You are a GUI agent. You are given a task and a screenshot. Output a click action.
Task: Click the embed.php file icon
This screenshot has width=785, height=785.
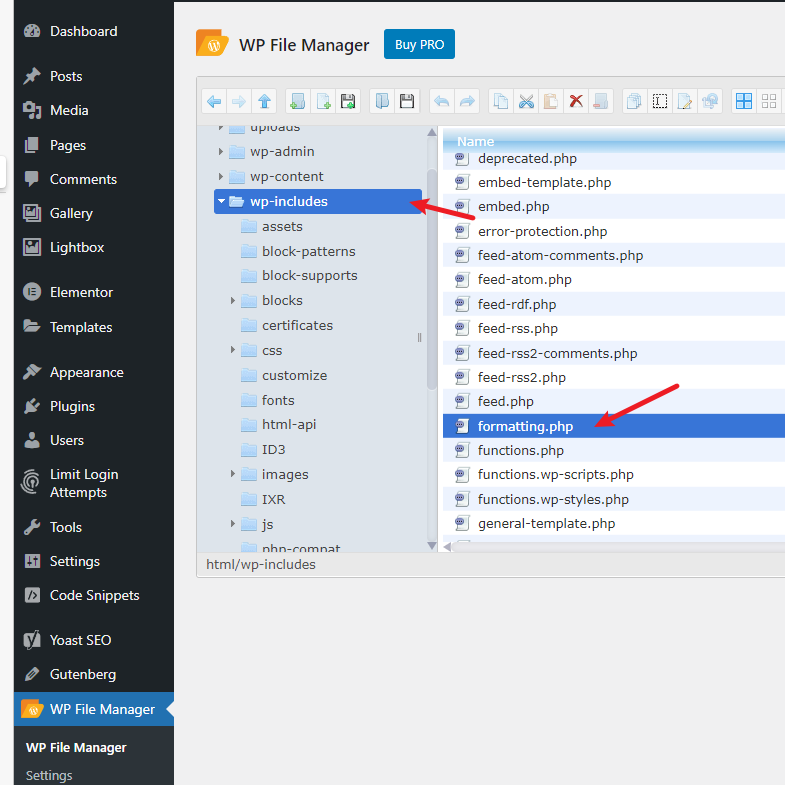[x=462, y=206]
